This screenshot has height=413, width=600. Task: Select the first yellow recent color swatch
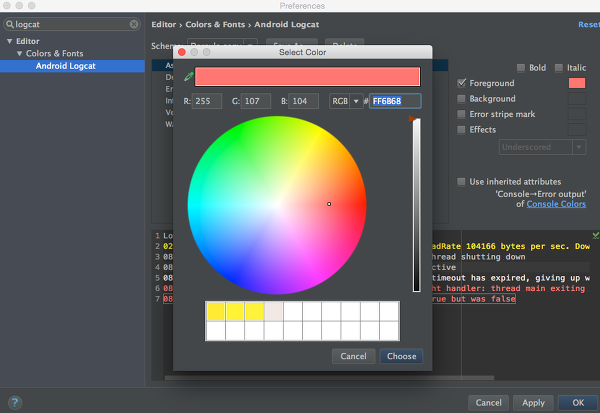tap(215, 311)
